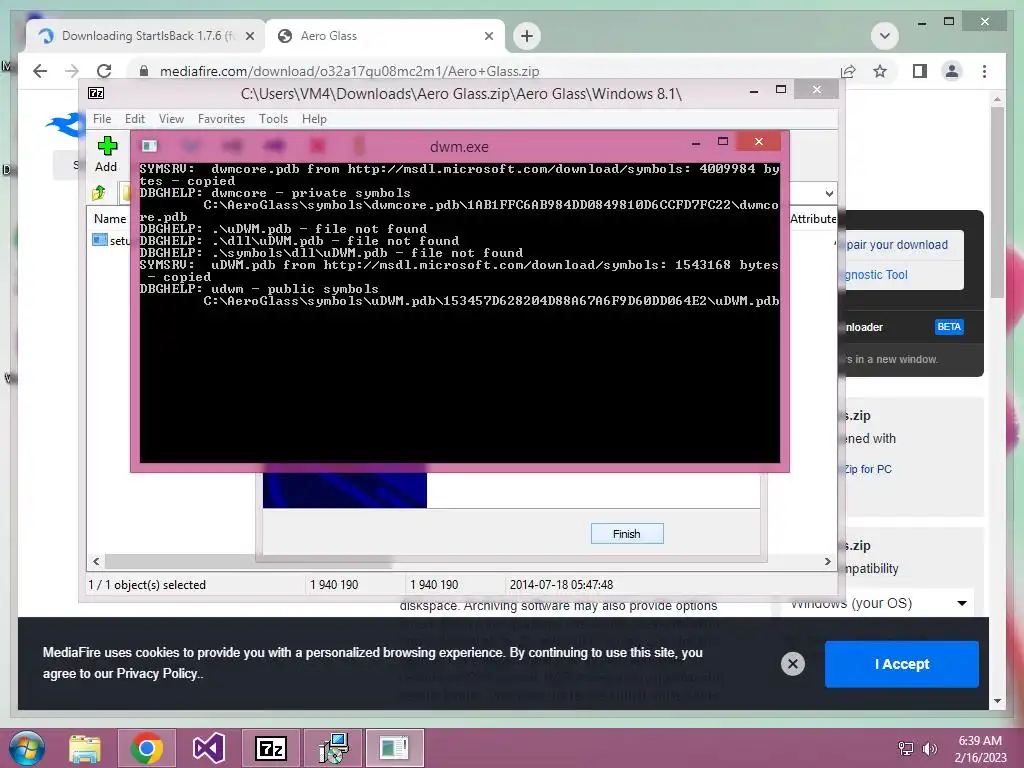Click '1 / 1 object(s) selected' status text
The width and height of the screenshot is (1024, 768).
click(147, 585)
